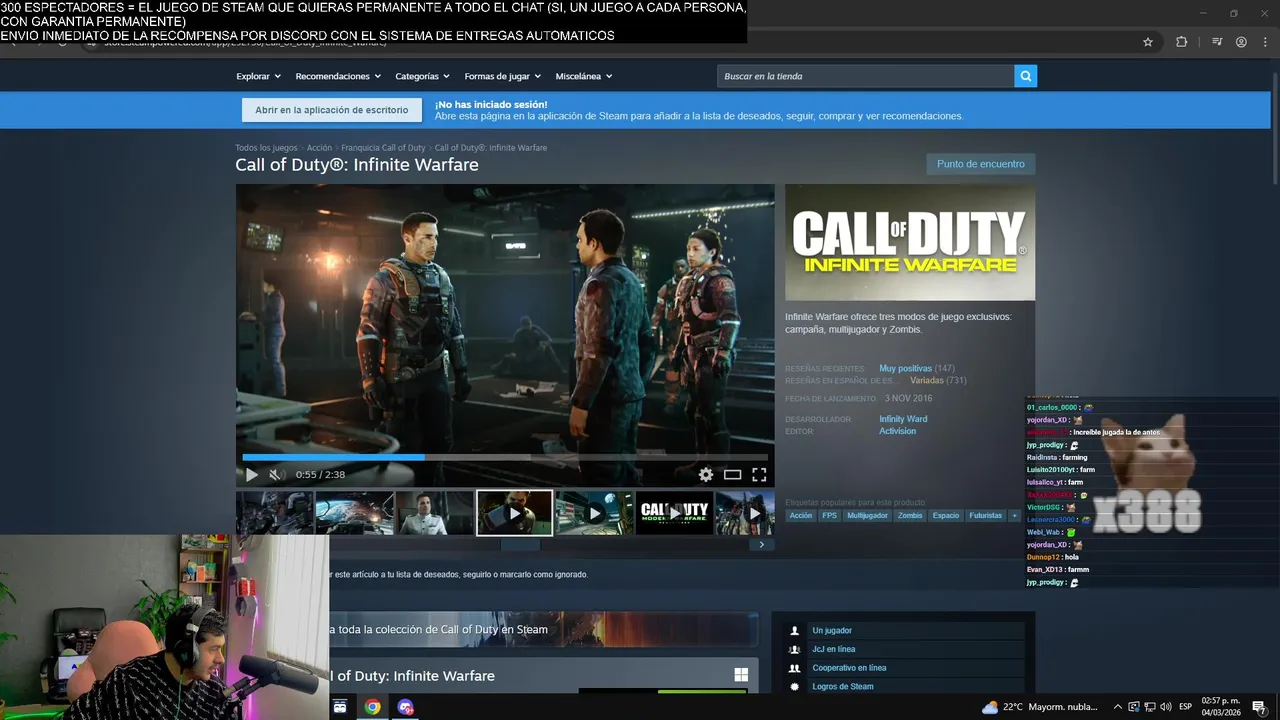Screen dimensions: 1280x720
Task: Open Cooperativo en línea feature link
Action: 849,668
